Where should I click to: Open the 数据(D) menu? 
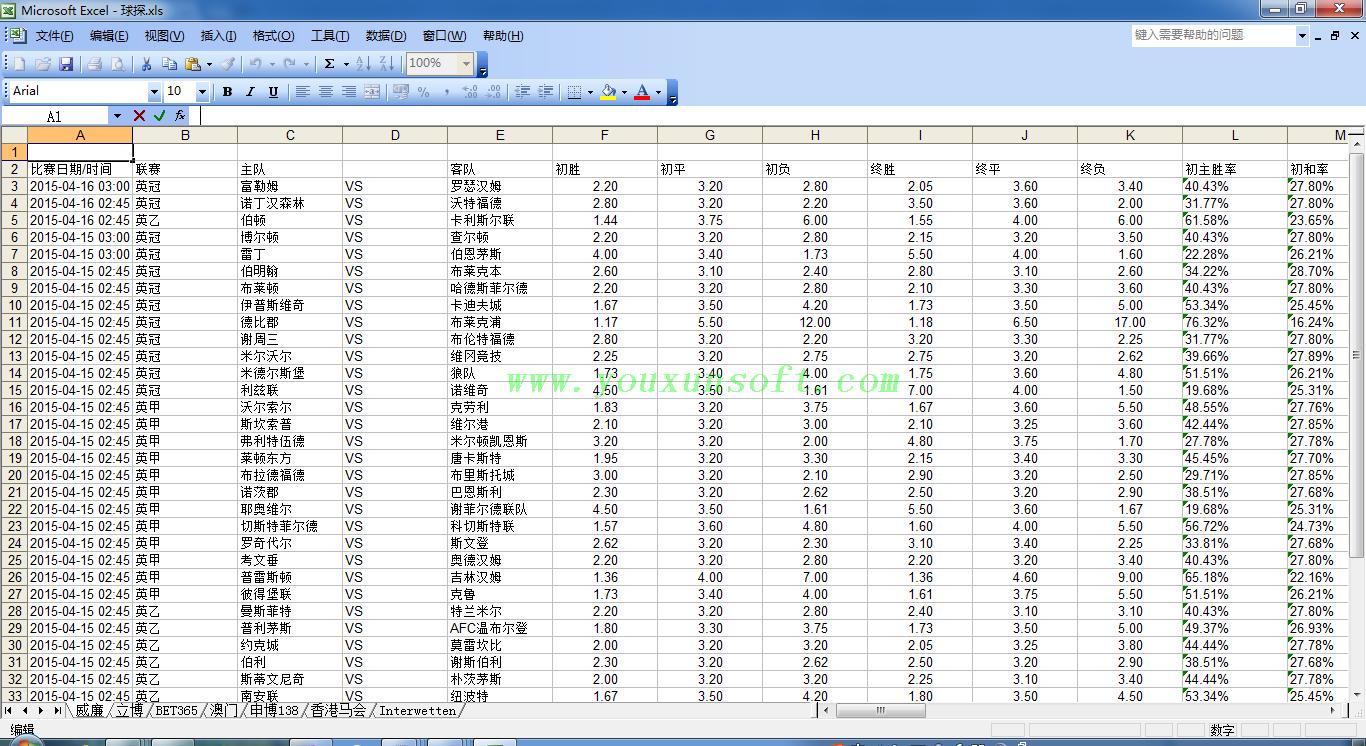(386, 36)
